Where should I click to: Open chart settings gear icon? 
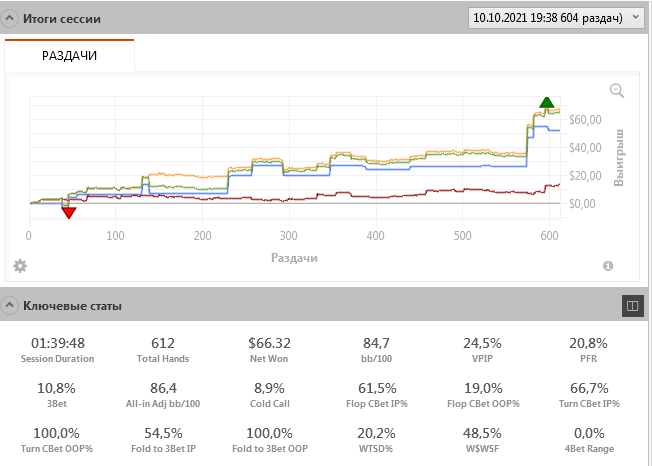tap(19, 266)
